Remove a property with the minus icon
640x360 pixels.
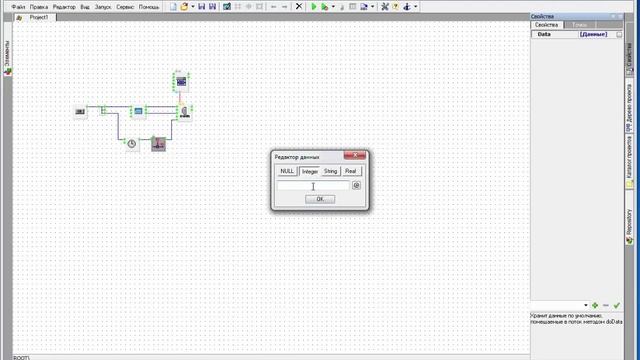606,305
